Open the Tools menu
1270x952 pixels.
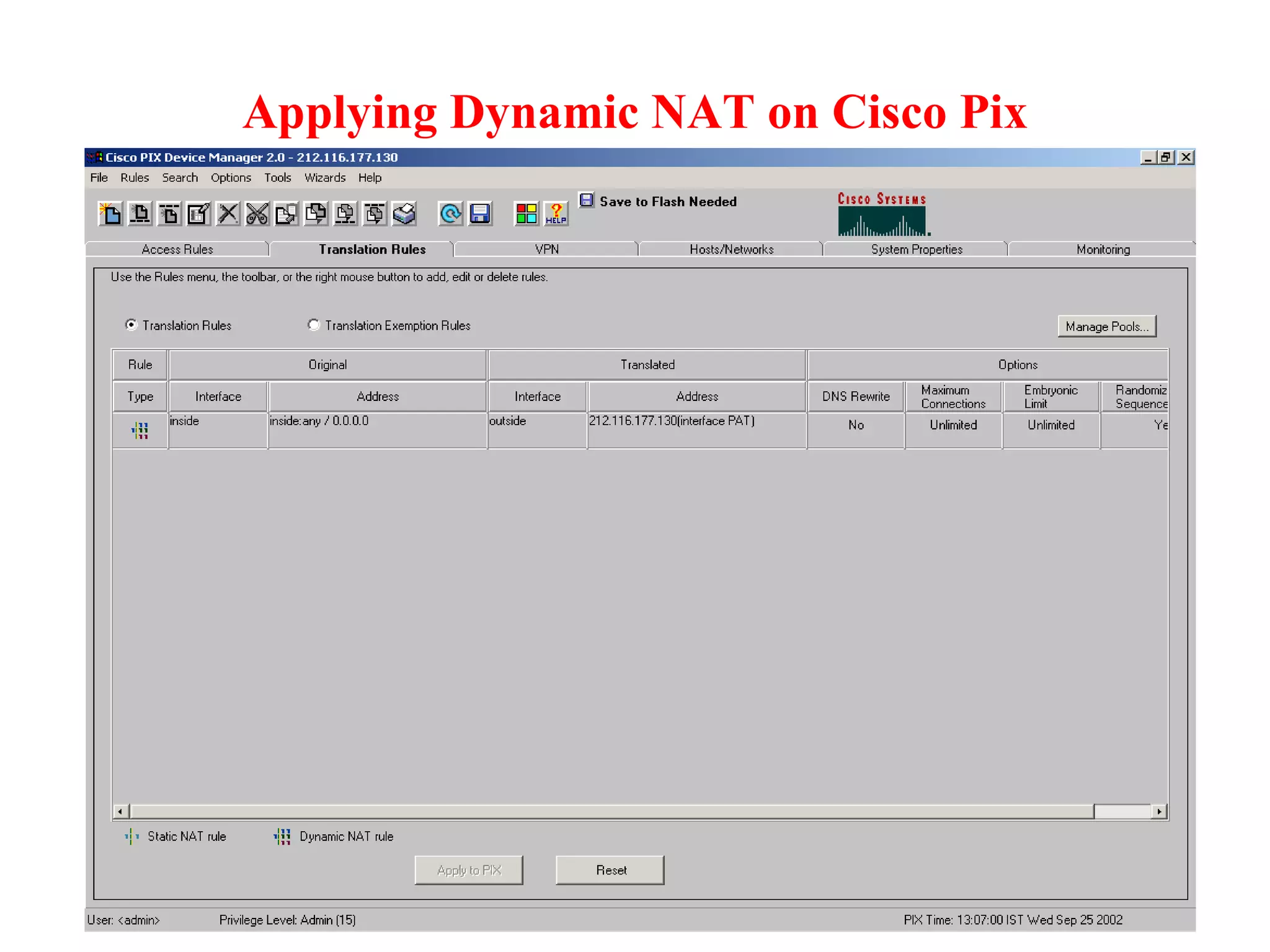(x=277, y=178)
